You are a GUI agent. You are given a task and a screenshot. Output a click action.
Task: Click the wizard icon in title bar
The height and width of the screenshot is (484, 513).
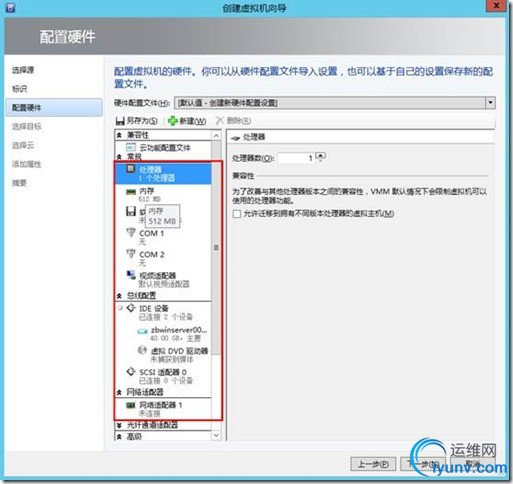[11, 7]
